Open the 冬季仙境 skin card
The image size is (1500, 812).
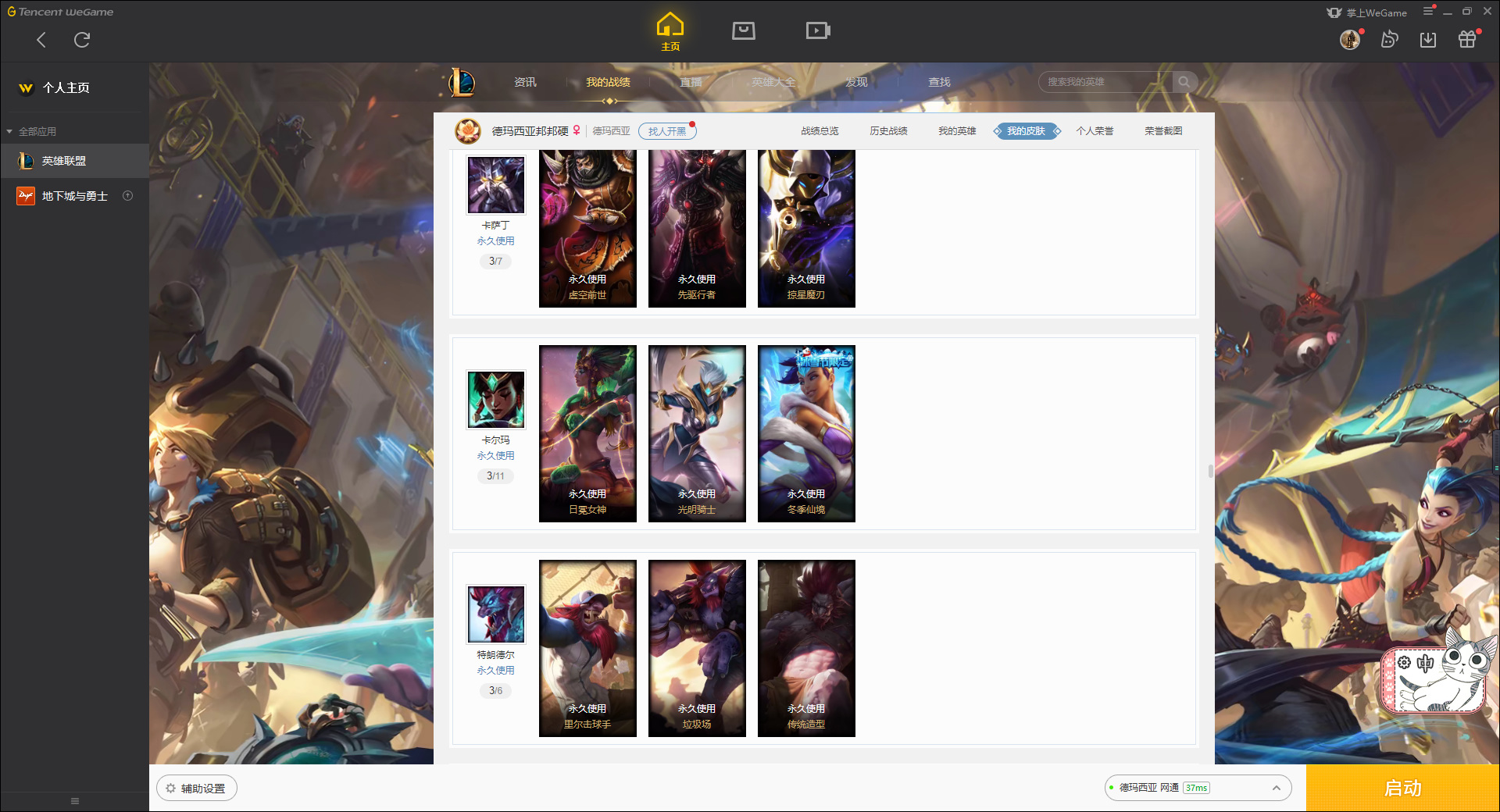point(806,433)
